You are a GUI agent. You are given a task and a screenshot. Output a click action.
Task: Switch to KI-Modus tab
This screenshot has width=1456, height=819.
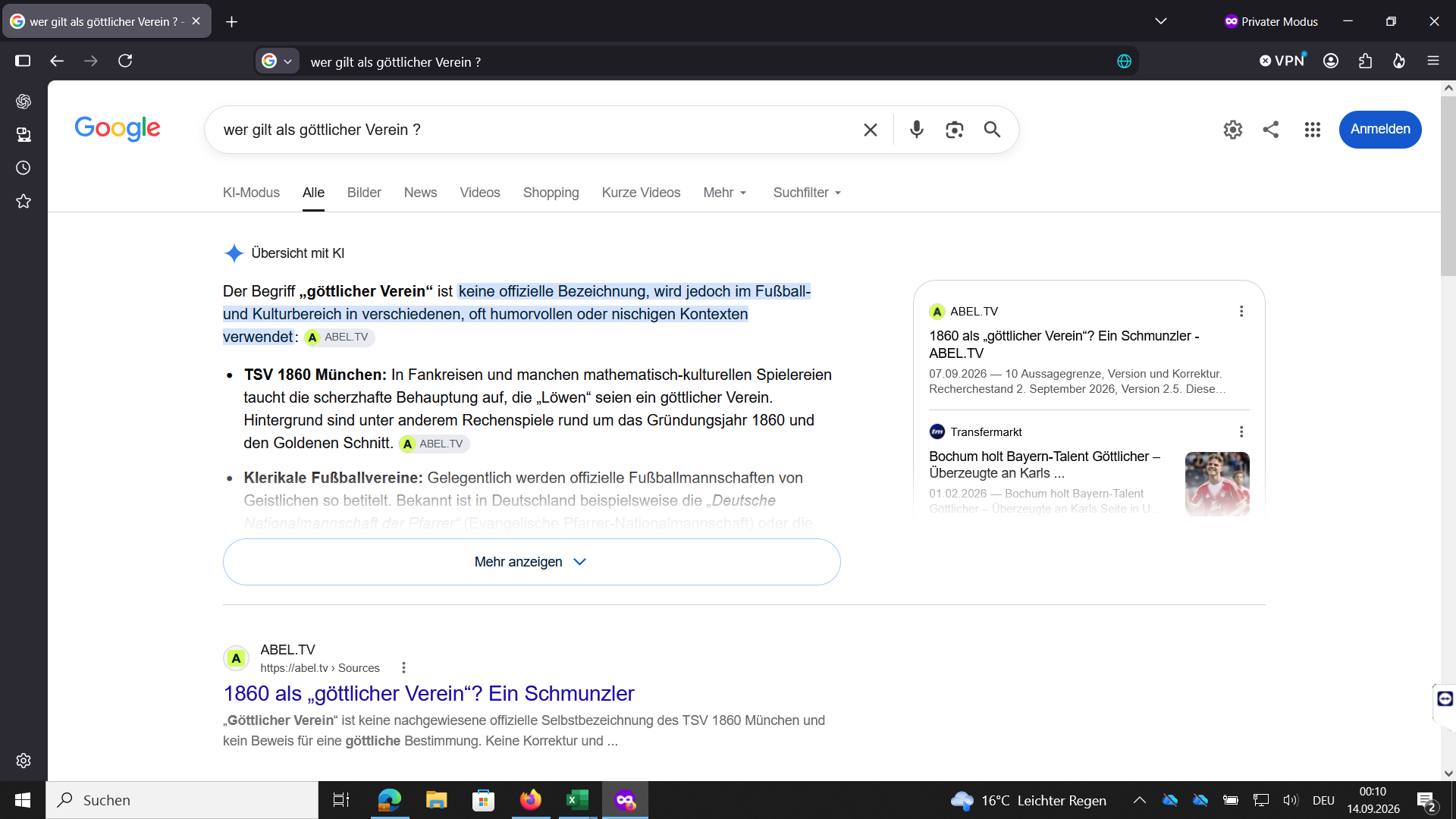pyautogui.click(x=251, y=193)
